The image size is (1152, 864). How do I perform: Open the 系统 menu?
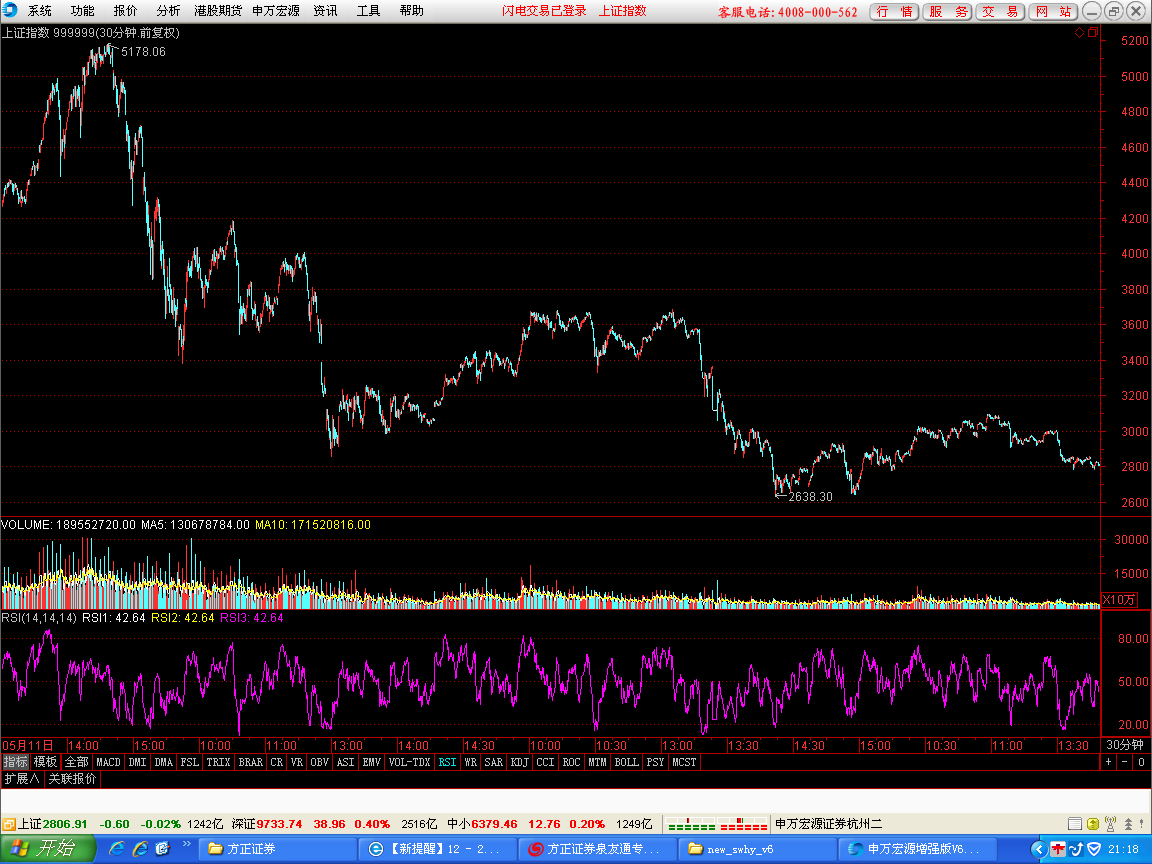point(40,10)
